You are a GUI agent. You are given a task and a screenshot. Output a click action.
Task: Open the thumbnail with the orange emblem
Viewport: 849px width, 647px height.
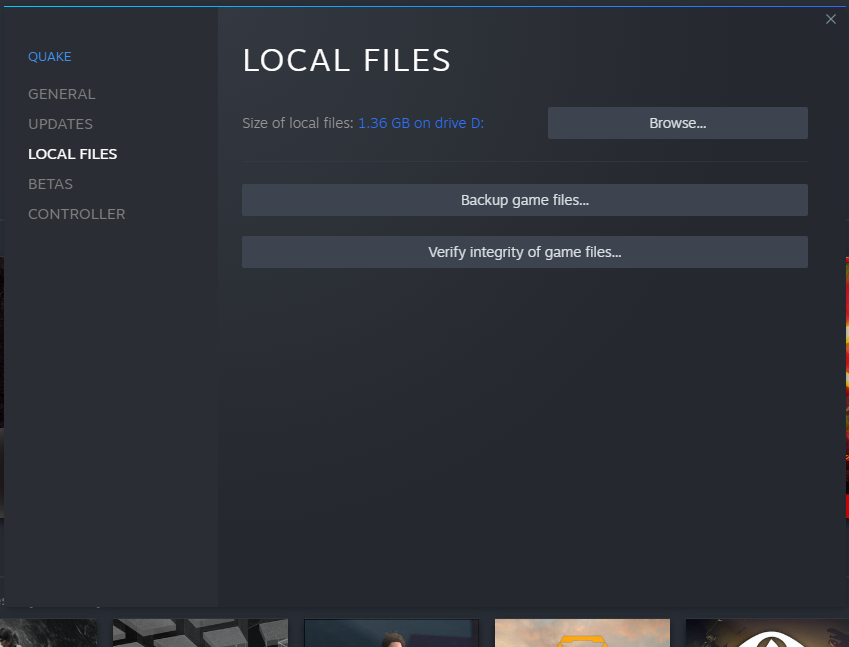pyautogui.click(x=581, y=633)
